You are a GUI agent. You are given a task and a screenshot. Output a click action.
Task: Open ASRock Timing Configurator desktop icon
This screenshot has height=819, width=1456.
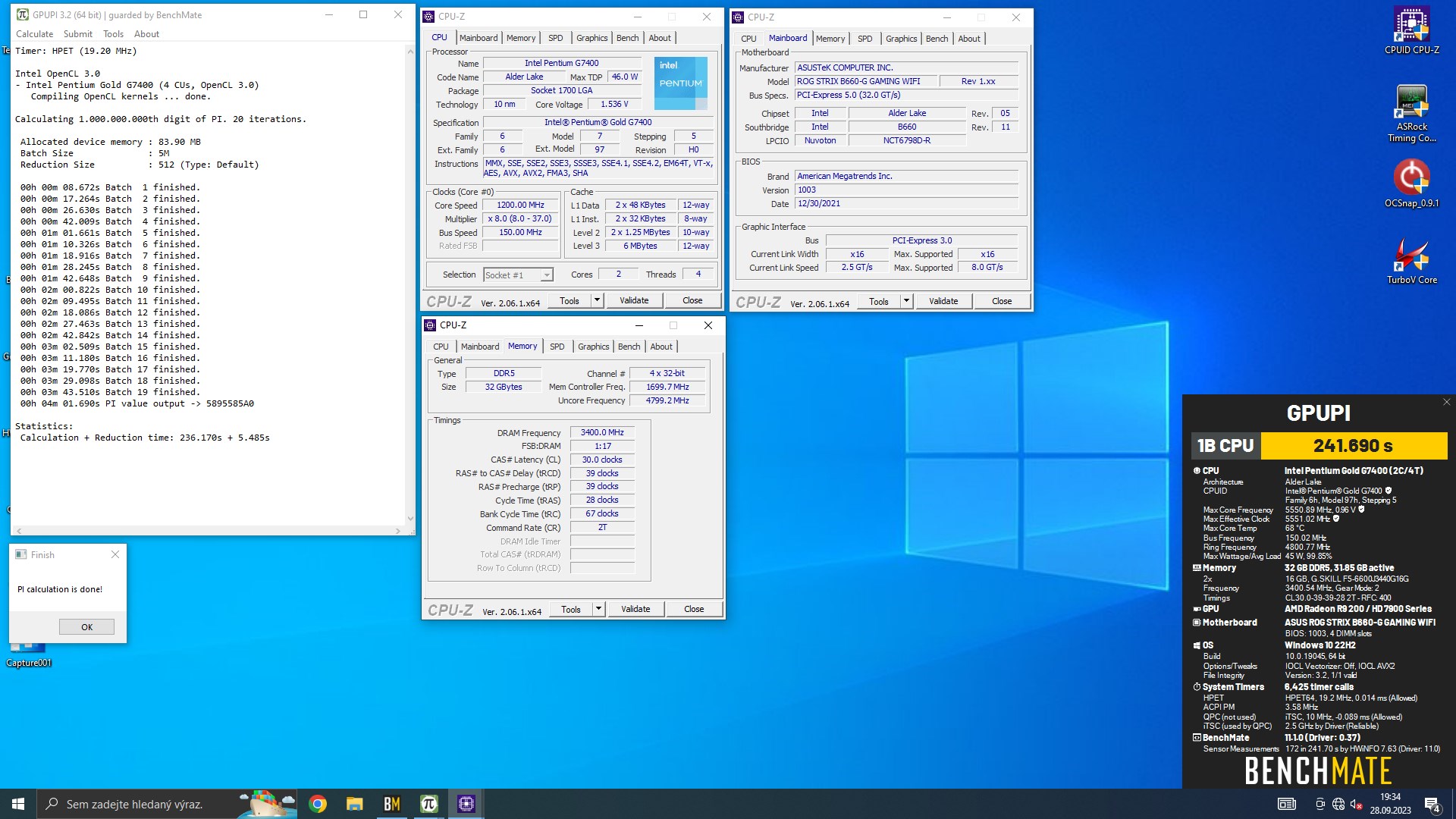coord(1411,113)
